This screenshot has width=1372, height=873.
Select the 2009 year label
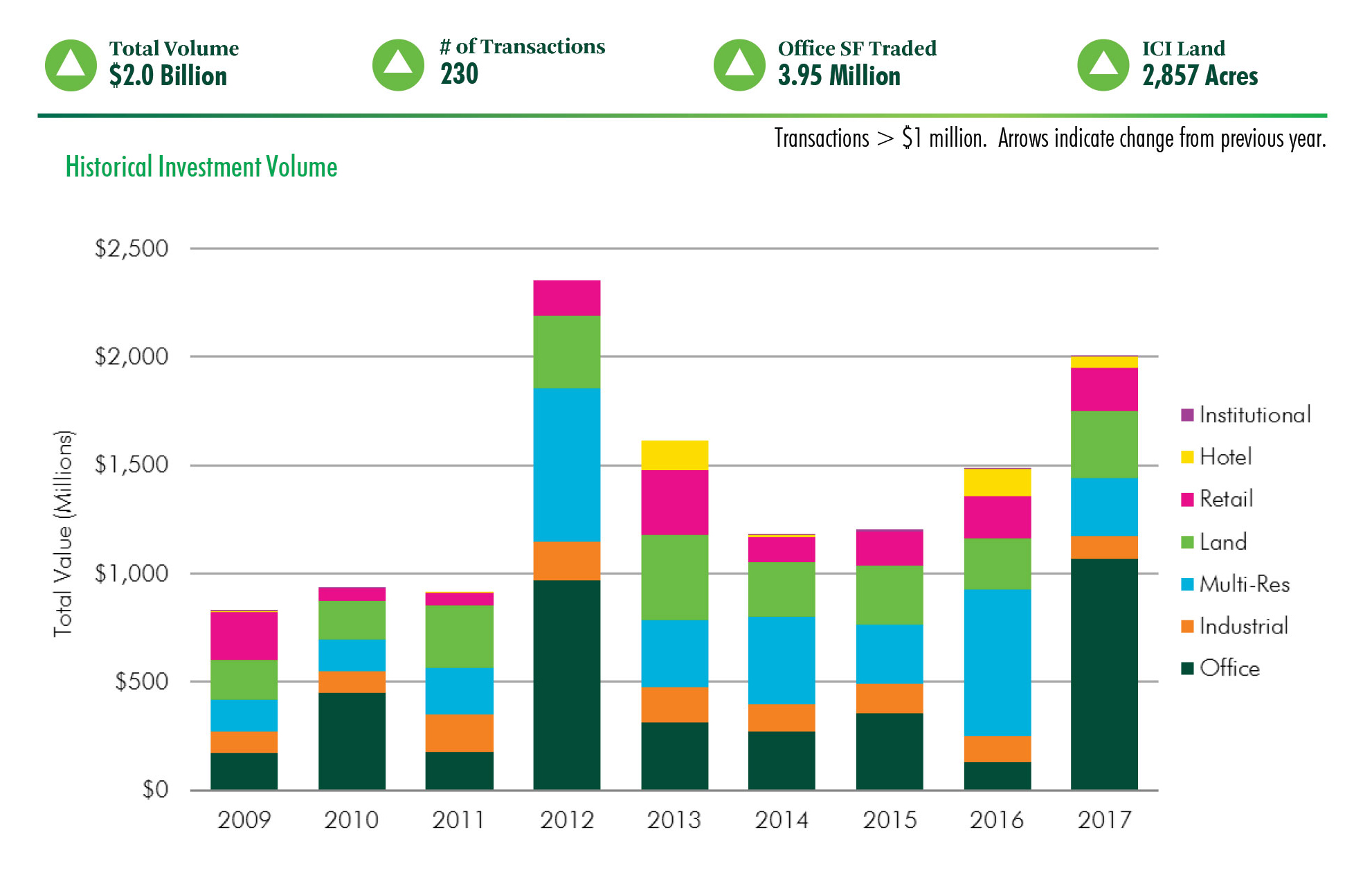click(x=244, y=821)
